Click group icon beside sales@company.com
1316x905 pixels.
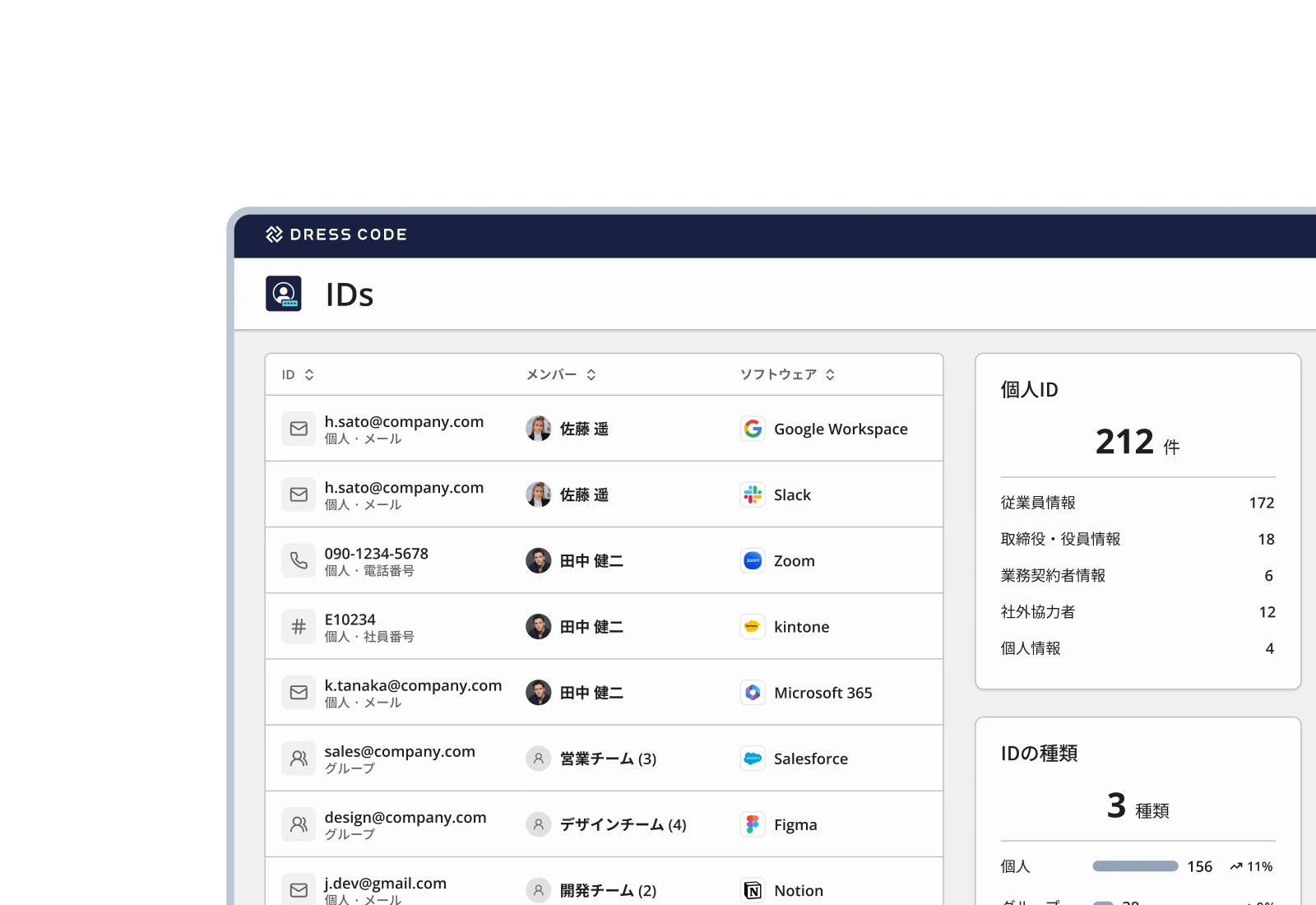[299, 759]
